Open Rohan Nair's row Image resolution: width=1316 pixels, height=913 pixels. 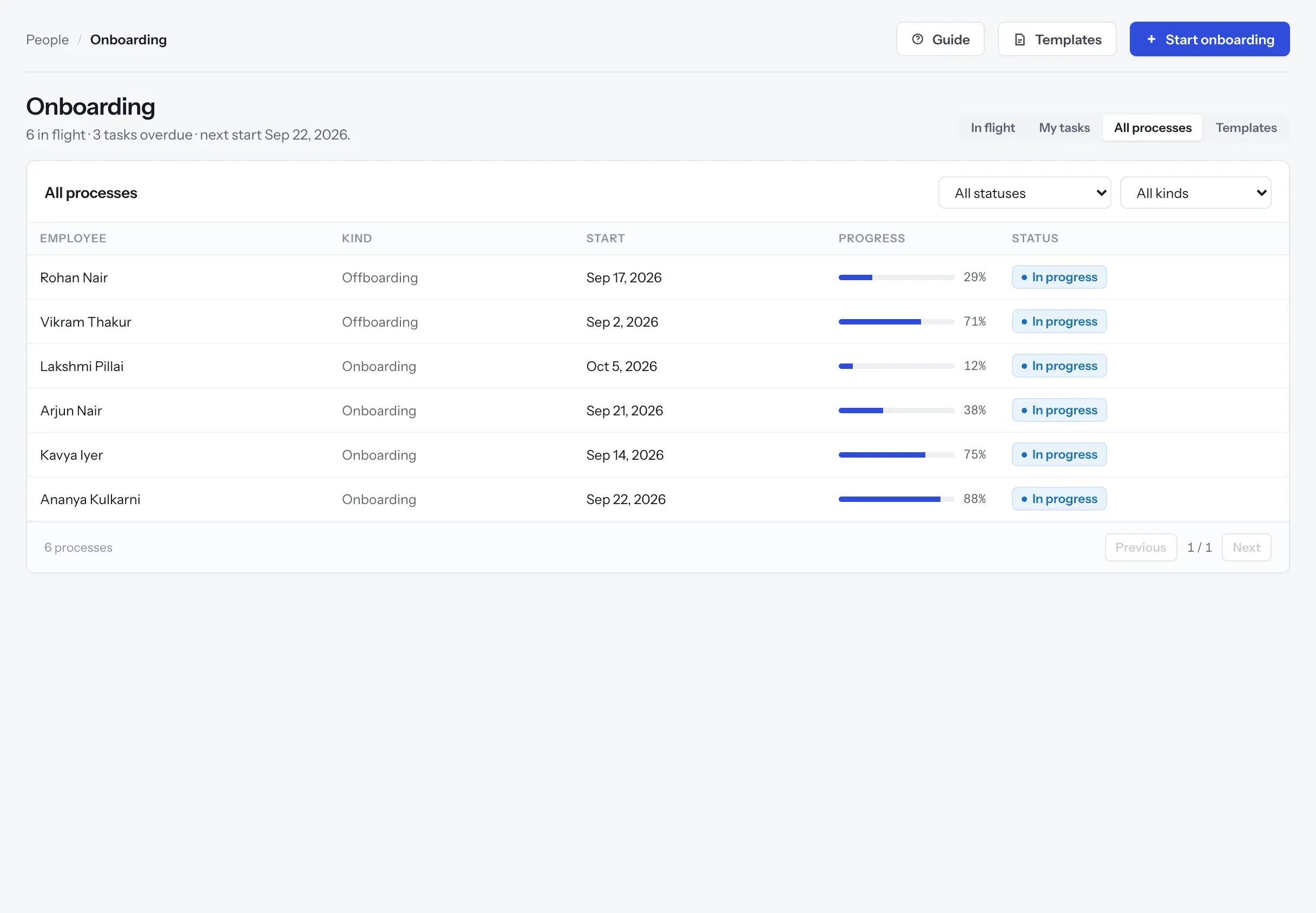(x=657, y=277)
